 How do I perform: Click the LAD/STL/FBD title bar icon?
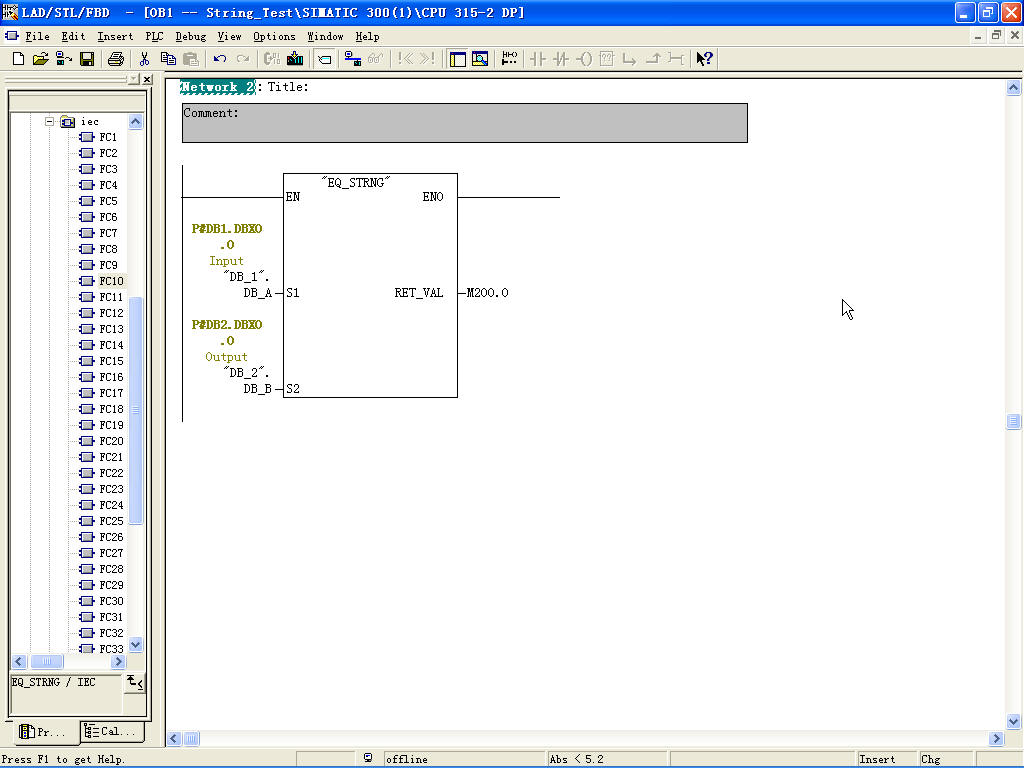tap(10, 12)
